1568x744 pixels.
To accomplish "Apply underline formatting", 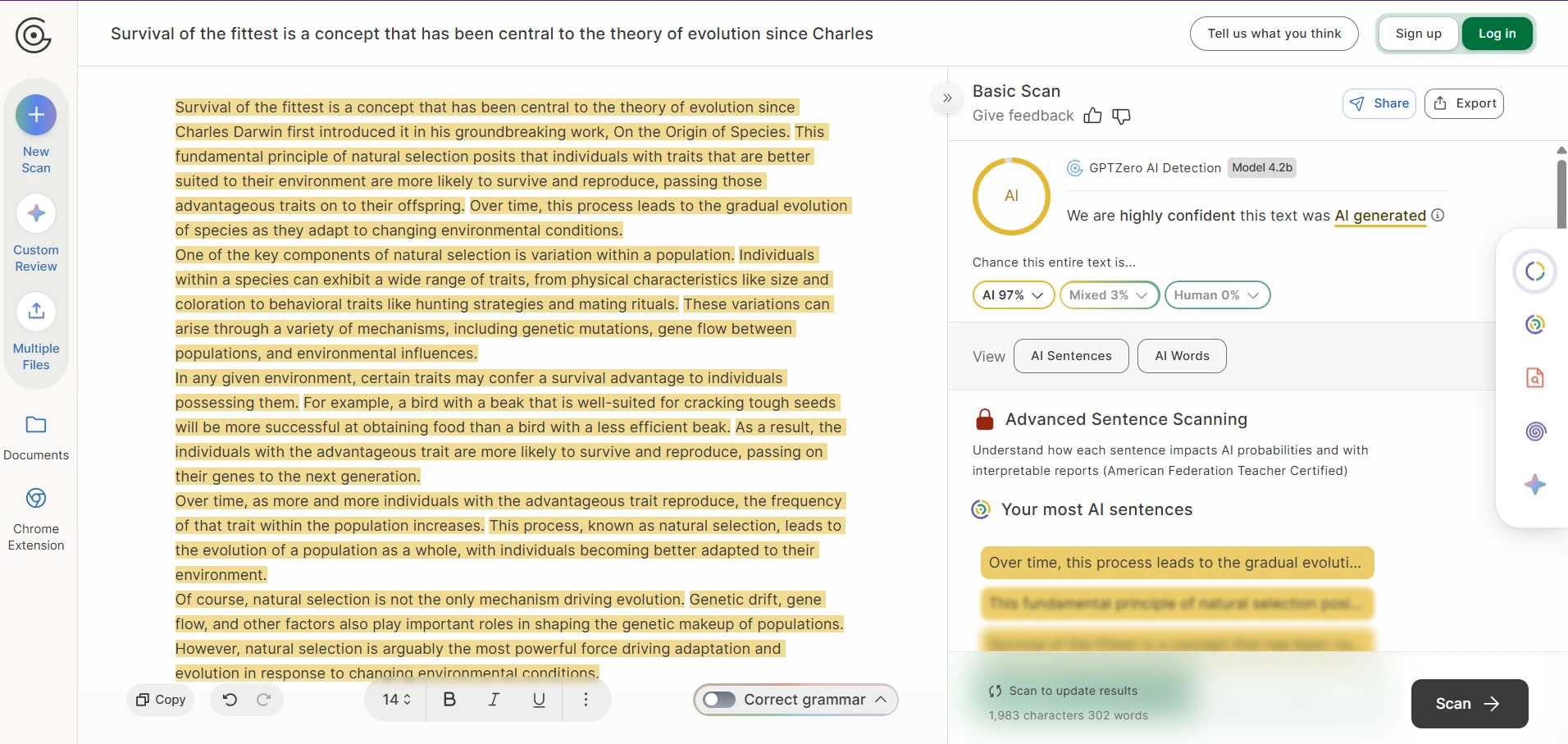I will click(539, 700).
